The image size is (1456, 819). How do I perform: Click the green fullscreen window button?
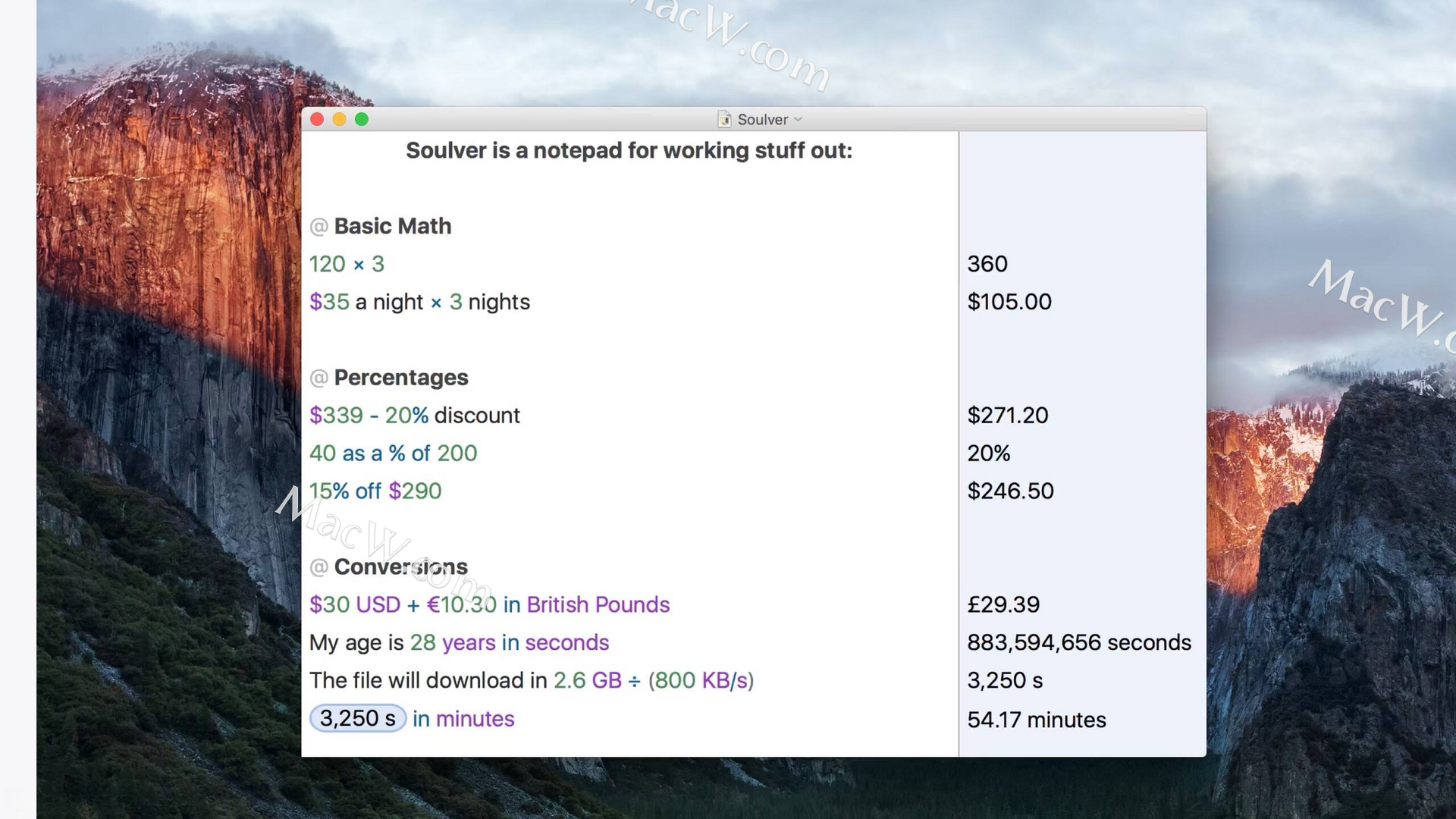362,119
